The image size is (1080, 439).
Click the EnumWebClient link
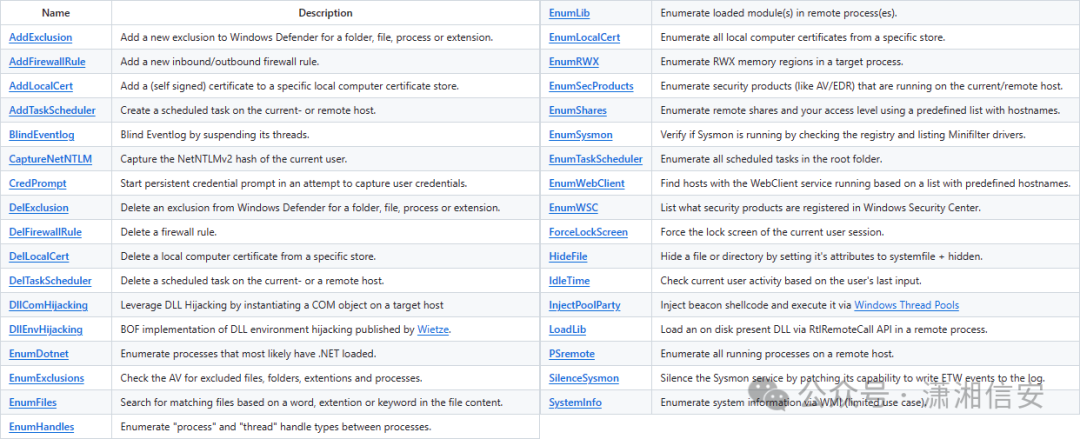pos(587,183)
